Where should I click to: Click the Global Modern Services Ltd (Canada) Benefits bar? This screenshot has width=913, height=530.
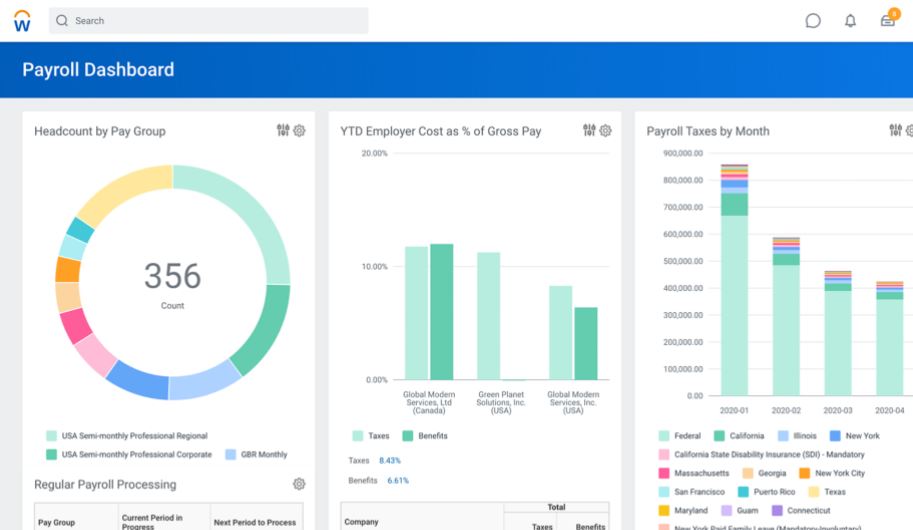(441, 312)
